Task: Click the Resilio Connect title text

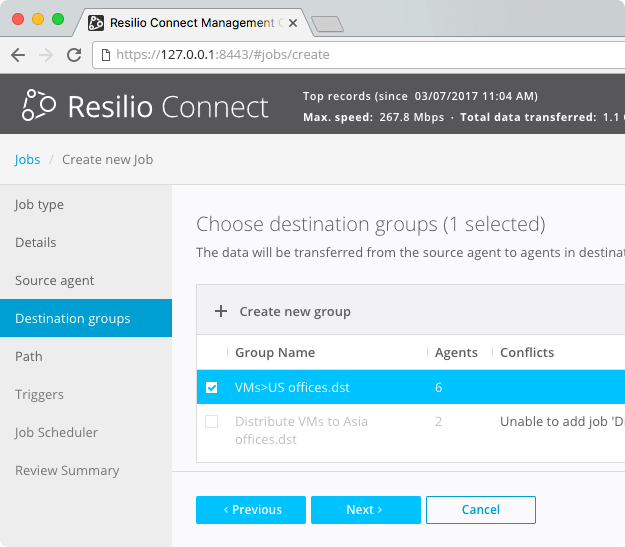Action: click(x=168, y=107)
